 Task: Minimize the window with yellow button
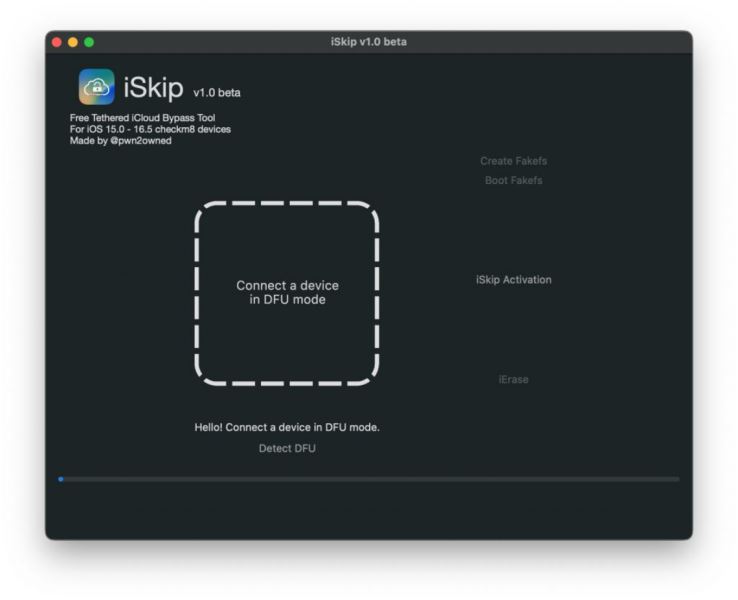point(73,42)
